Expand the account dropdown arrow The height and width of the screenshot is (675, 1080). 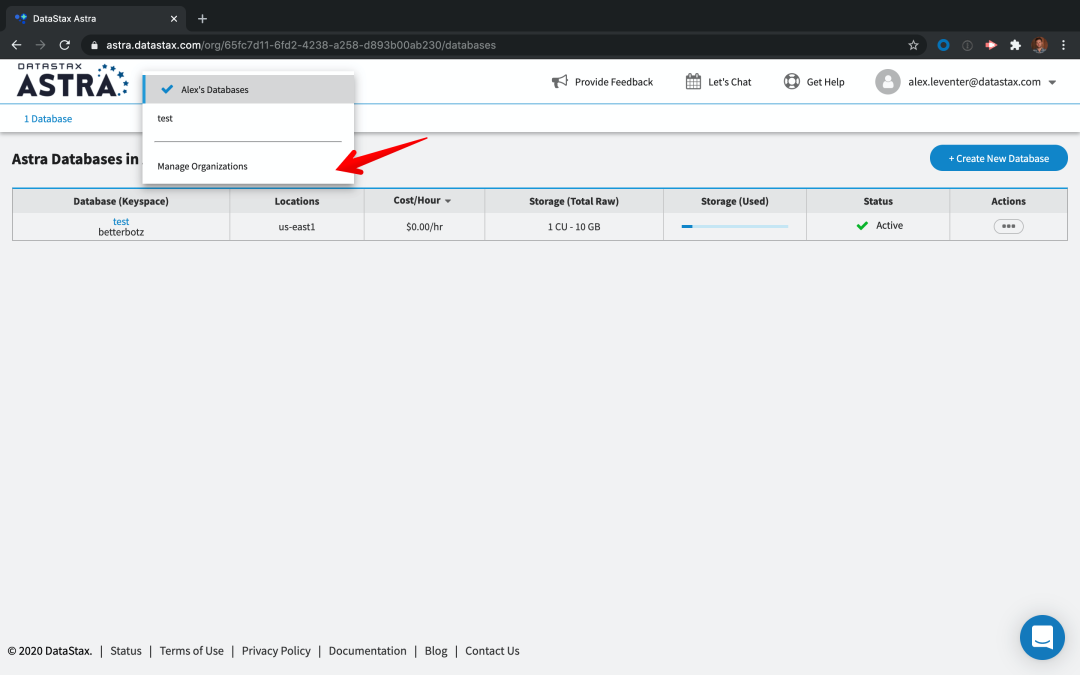click(1052, 83)
